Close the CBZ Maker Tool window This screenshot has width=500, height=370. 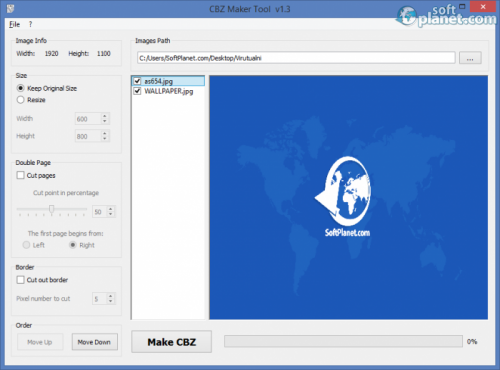click(x=483, y=6)
